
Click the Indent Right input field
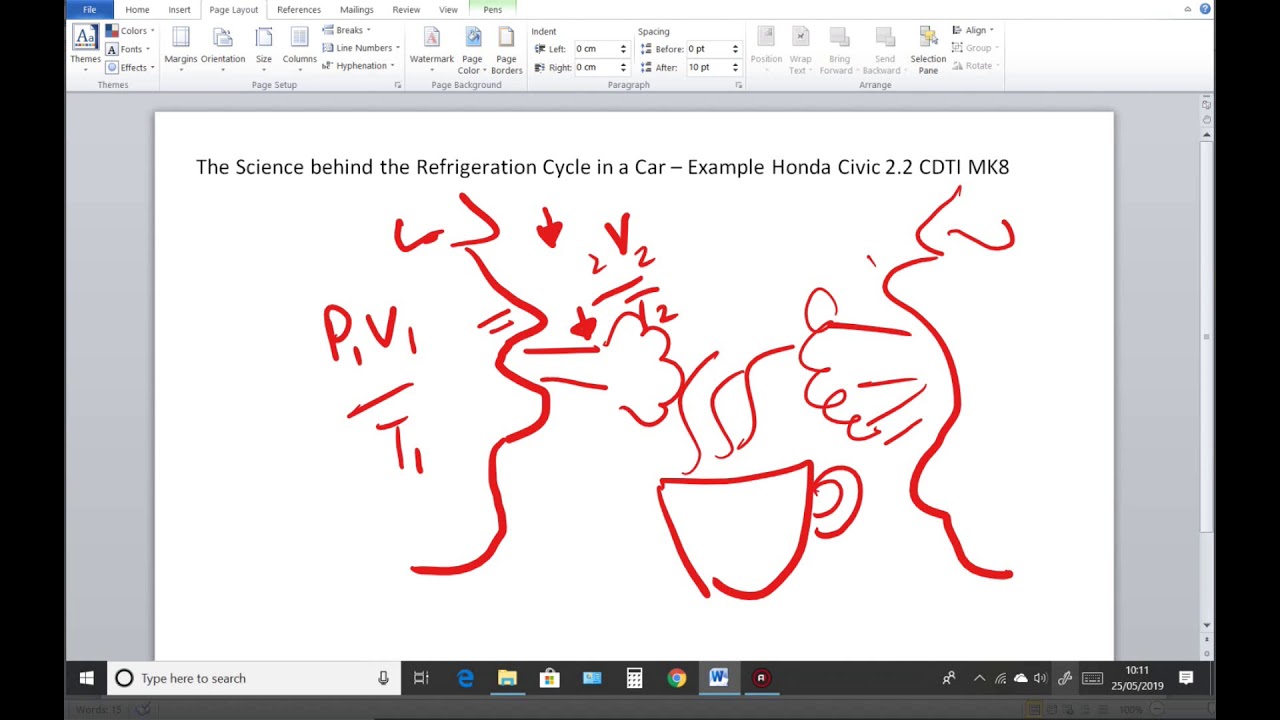pos(596,67)
